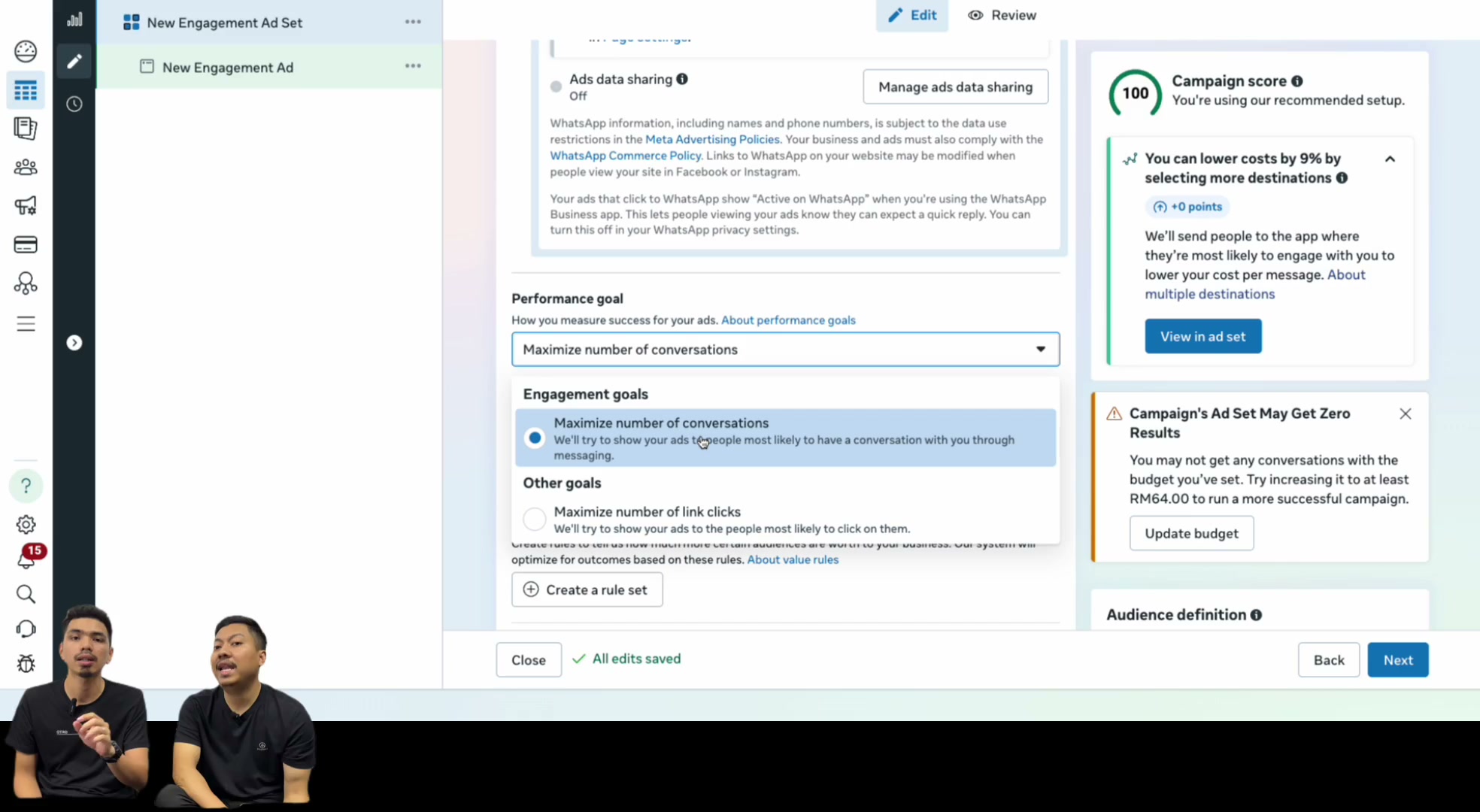
Task: Open About performance goals link
Action: click(788, 320)
